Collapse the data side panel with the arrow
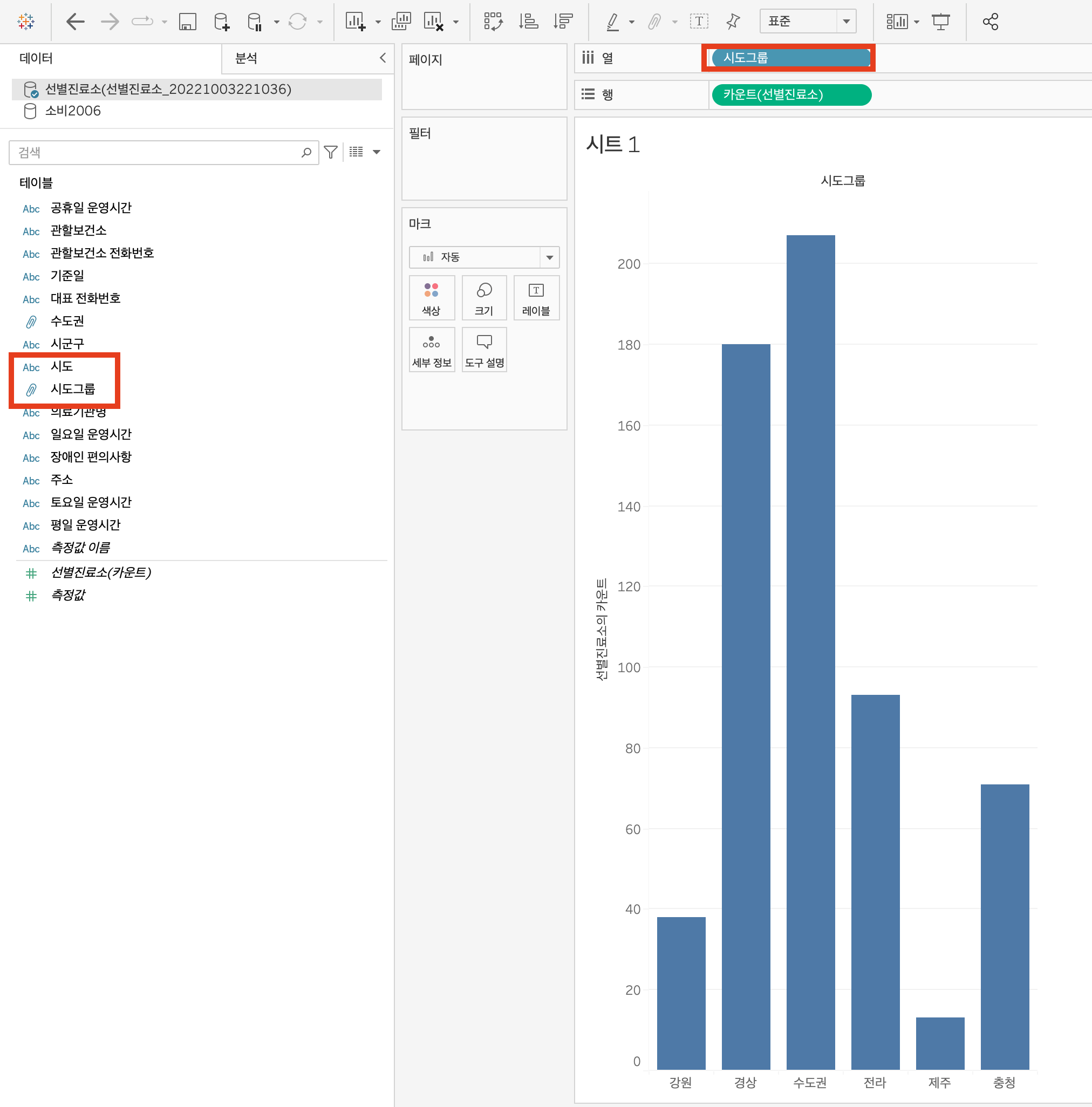The width and height of the screenshot is (1092, 1107). click(x=383, y=58)
